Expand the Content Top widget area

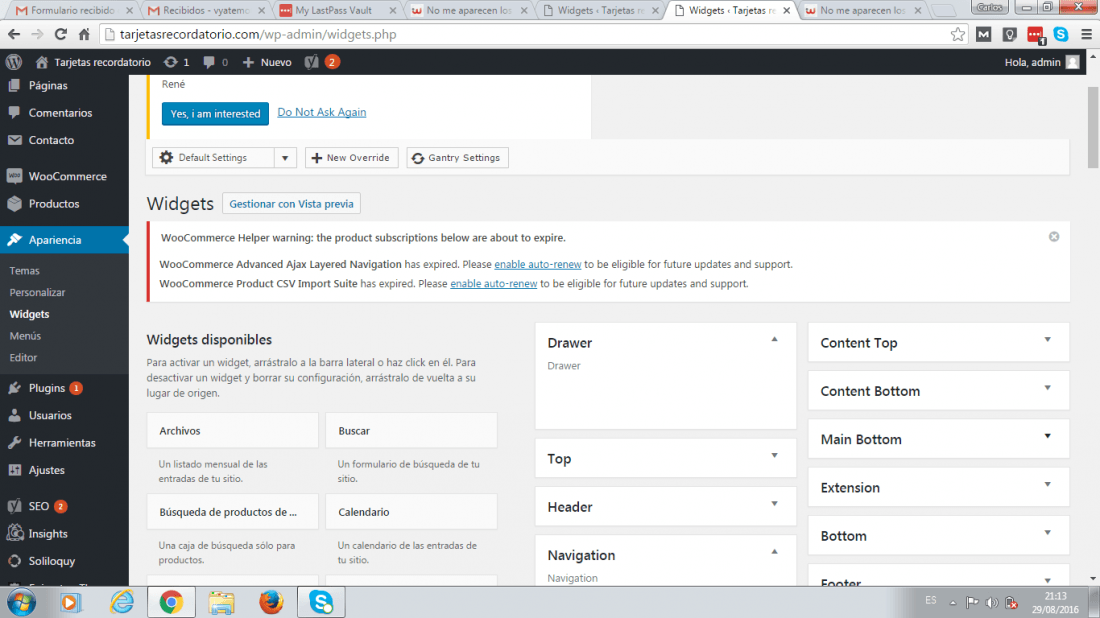(1047, 340)
